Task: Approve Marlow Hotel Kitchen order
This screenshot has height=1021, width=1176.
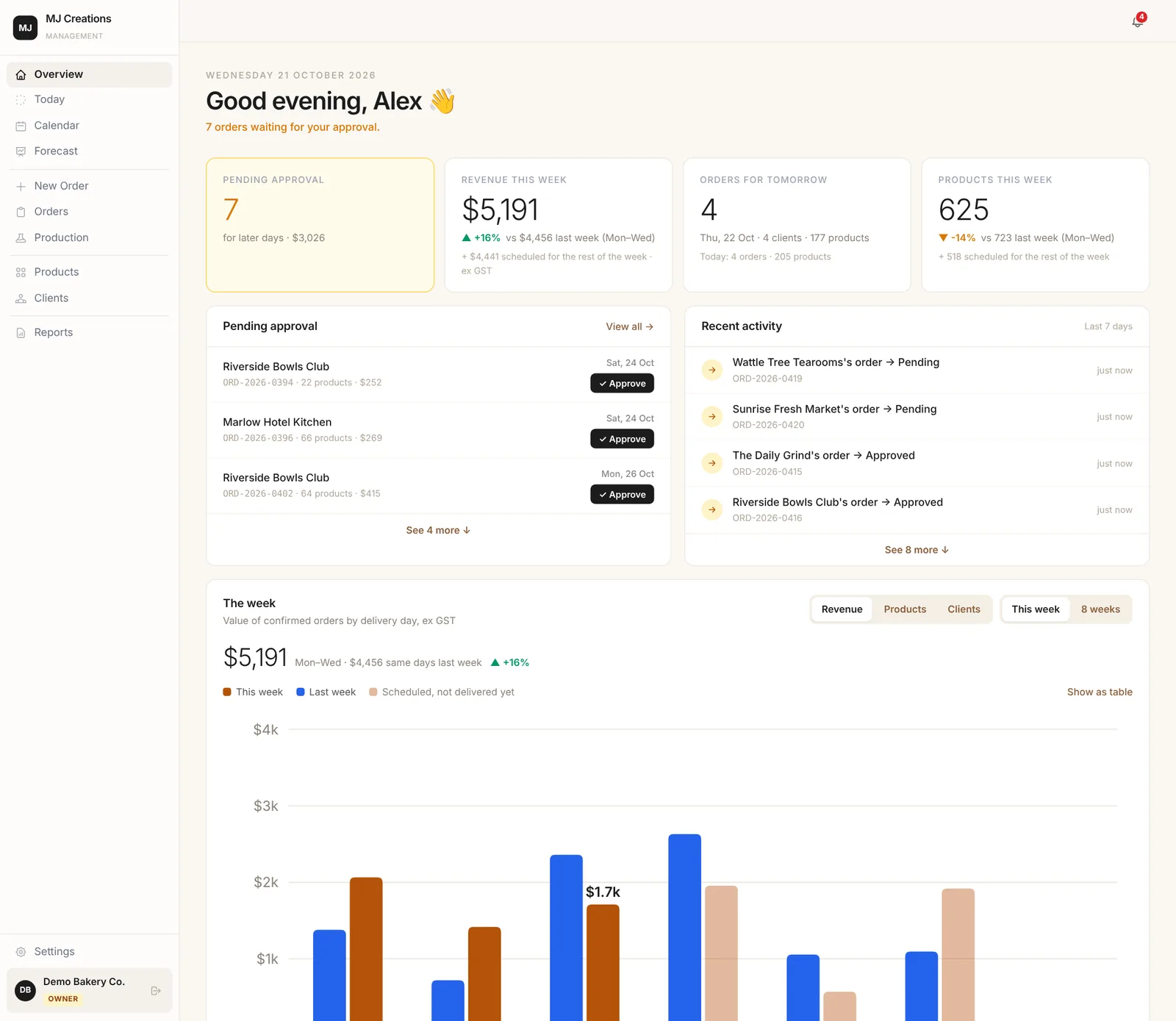Action: click(622, 439)
